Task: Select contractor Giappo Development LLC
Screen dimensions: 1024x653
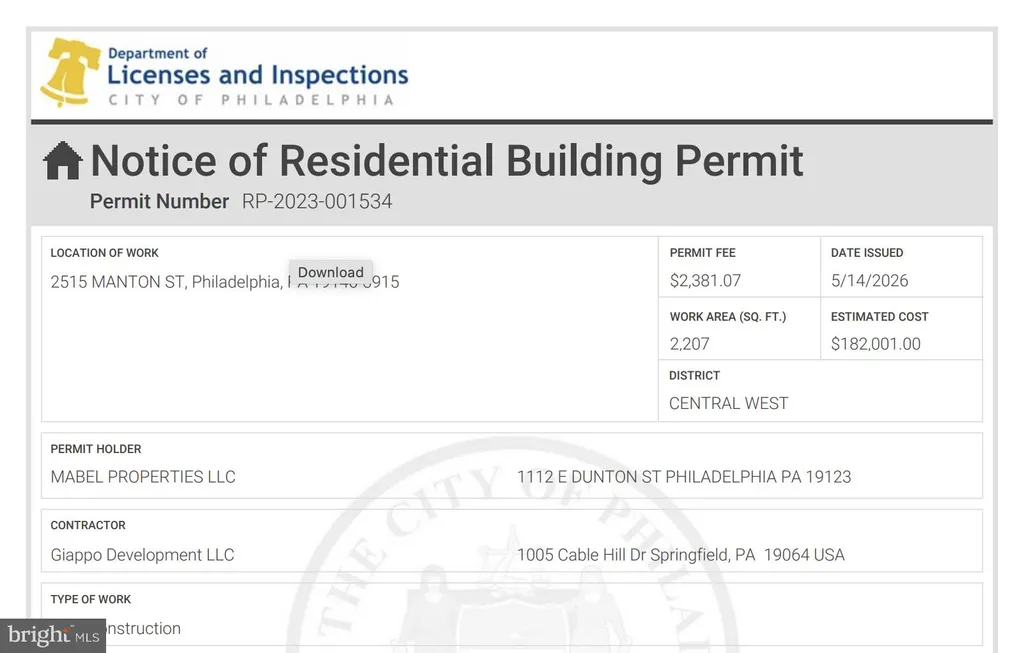Action: pyautogui.click(x=142, y=555)
